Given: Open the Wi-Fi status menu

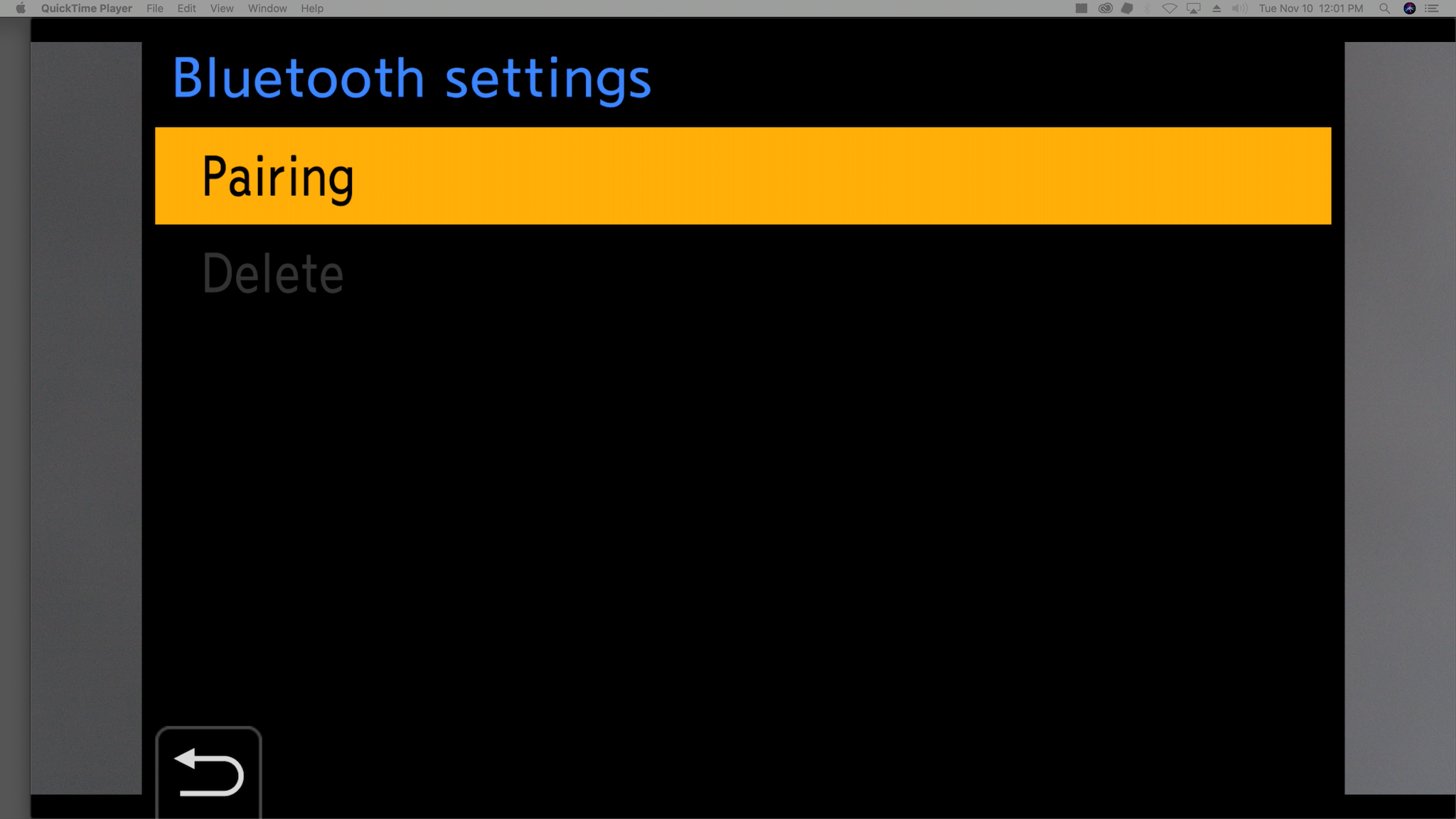Looking at the screenshot, I should tap(1169, 9).
